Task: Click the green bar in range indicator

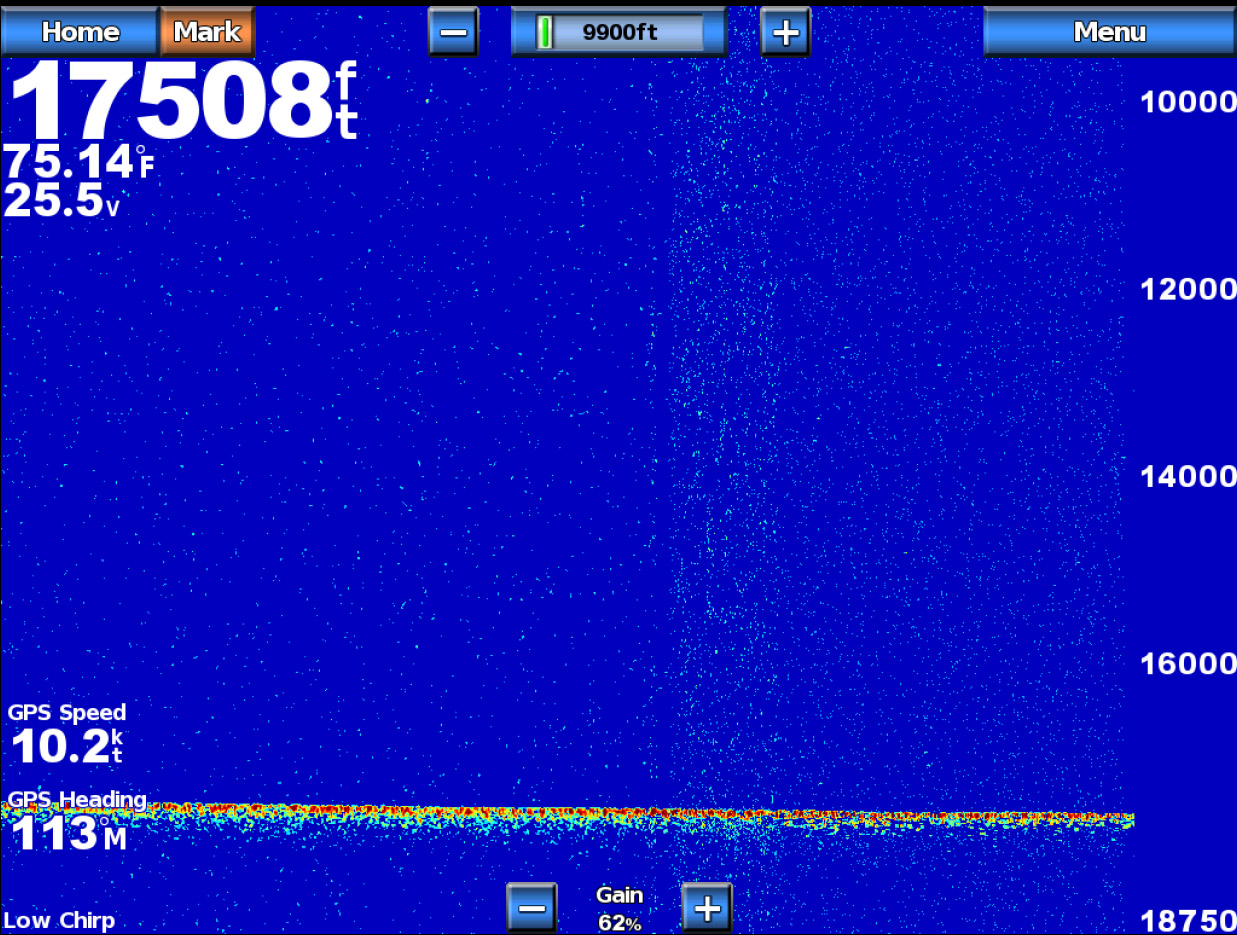Action: coord(544,32)
